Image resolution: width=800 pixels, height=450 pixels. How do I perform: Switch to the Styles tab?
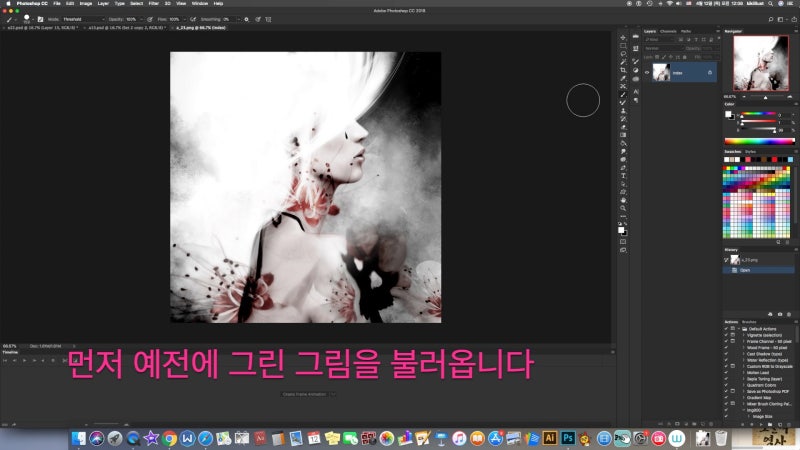(750, 152)
